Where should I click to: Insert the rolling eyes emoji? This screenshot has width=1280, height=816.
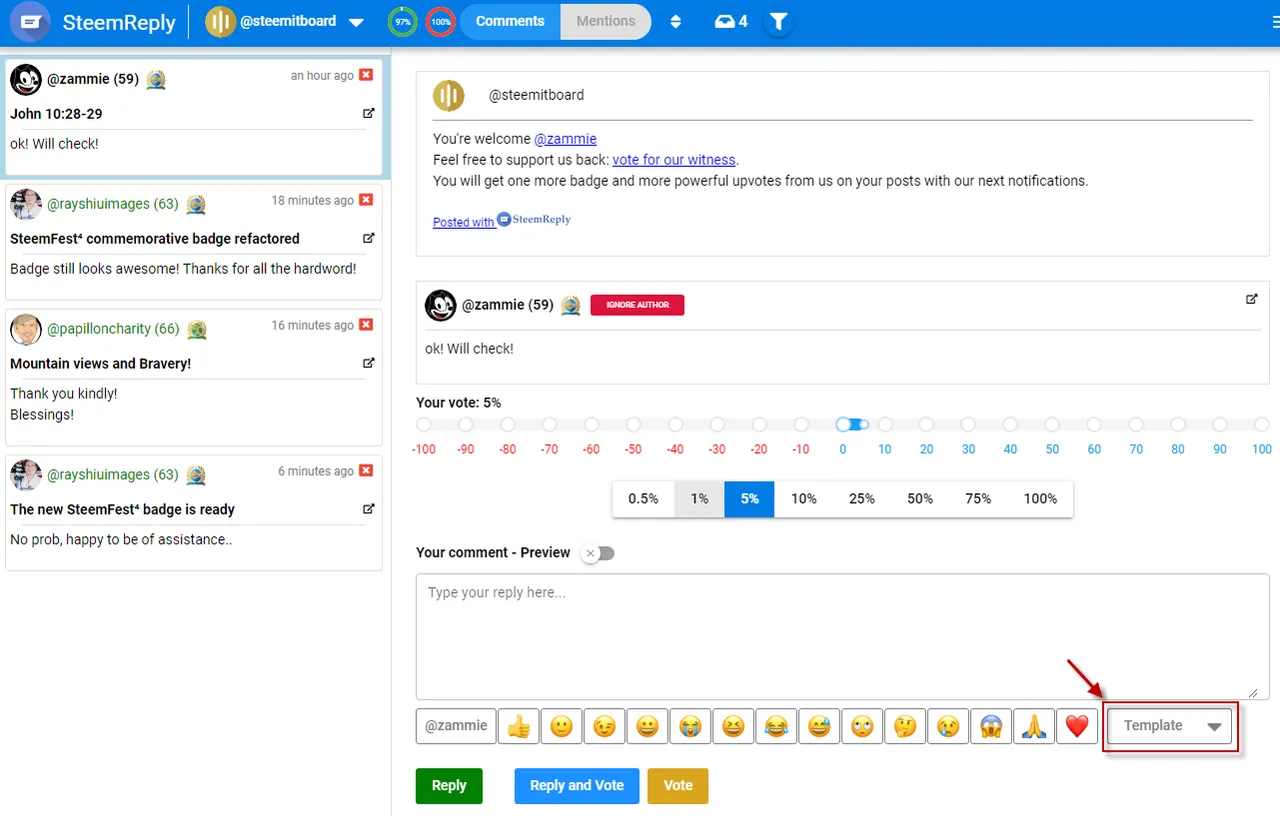[862, 726]
